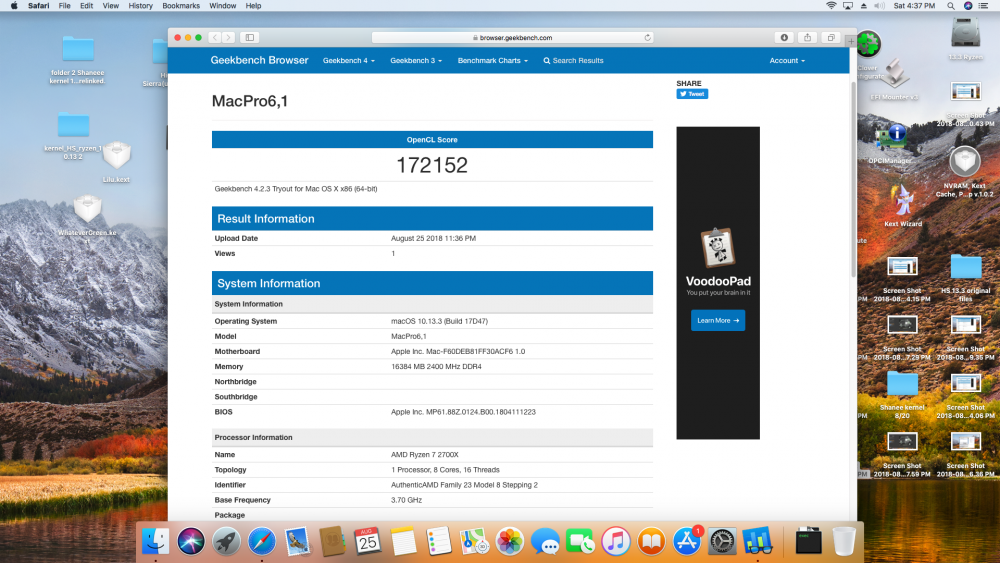The width and height of the screenshot is (1000, 563).
Task: Expand Benchmark Charts dropdown
Action: click(492, 61)
